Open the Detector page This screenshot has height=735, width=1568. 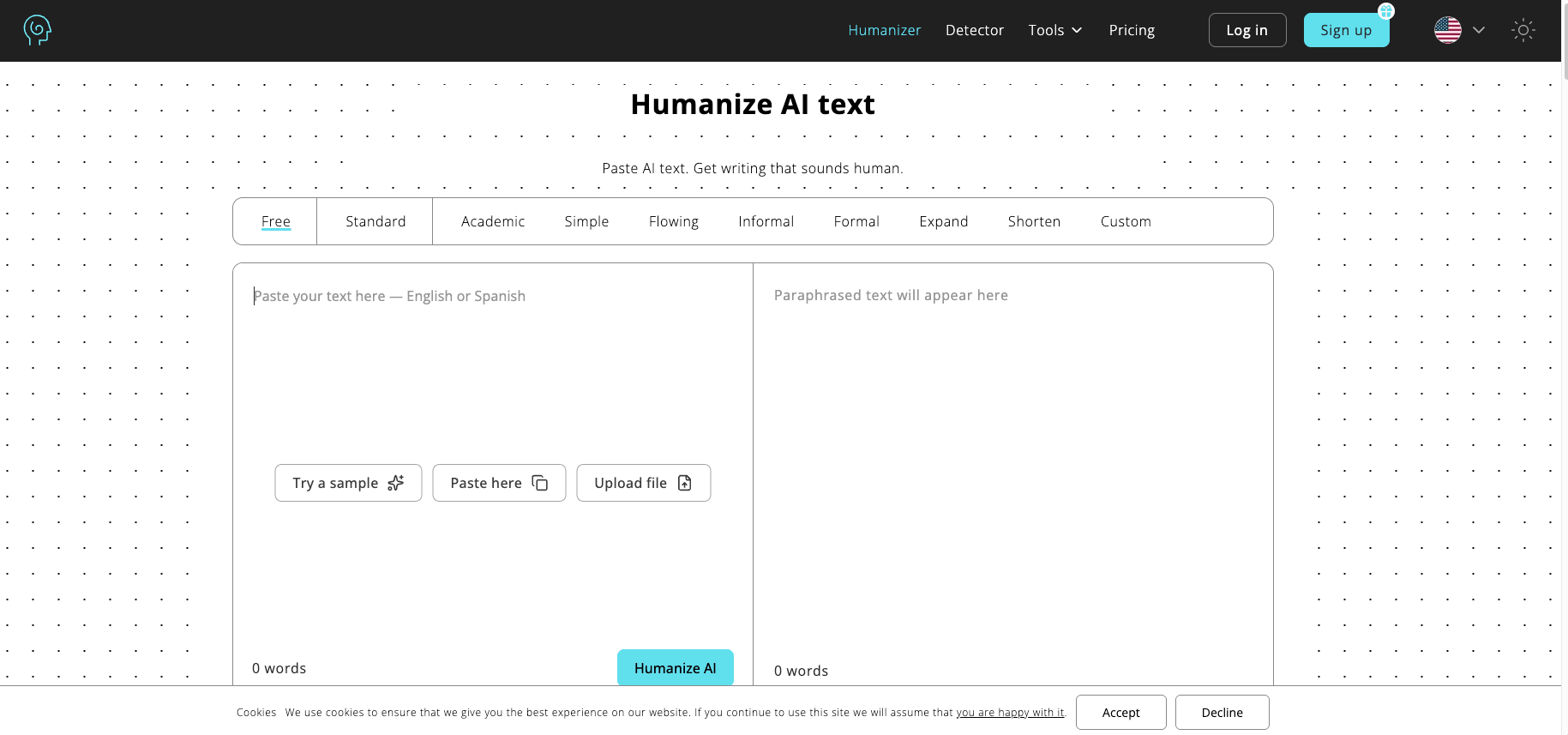pos(975,30)
